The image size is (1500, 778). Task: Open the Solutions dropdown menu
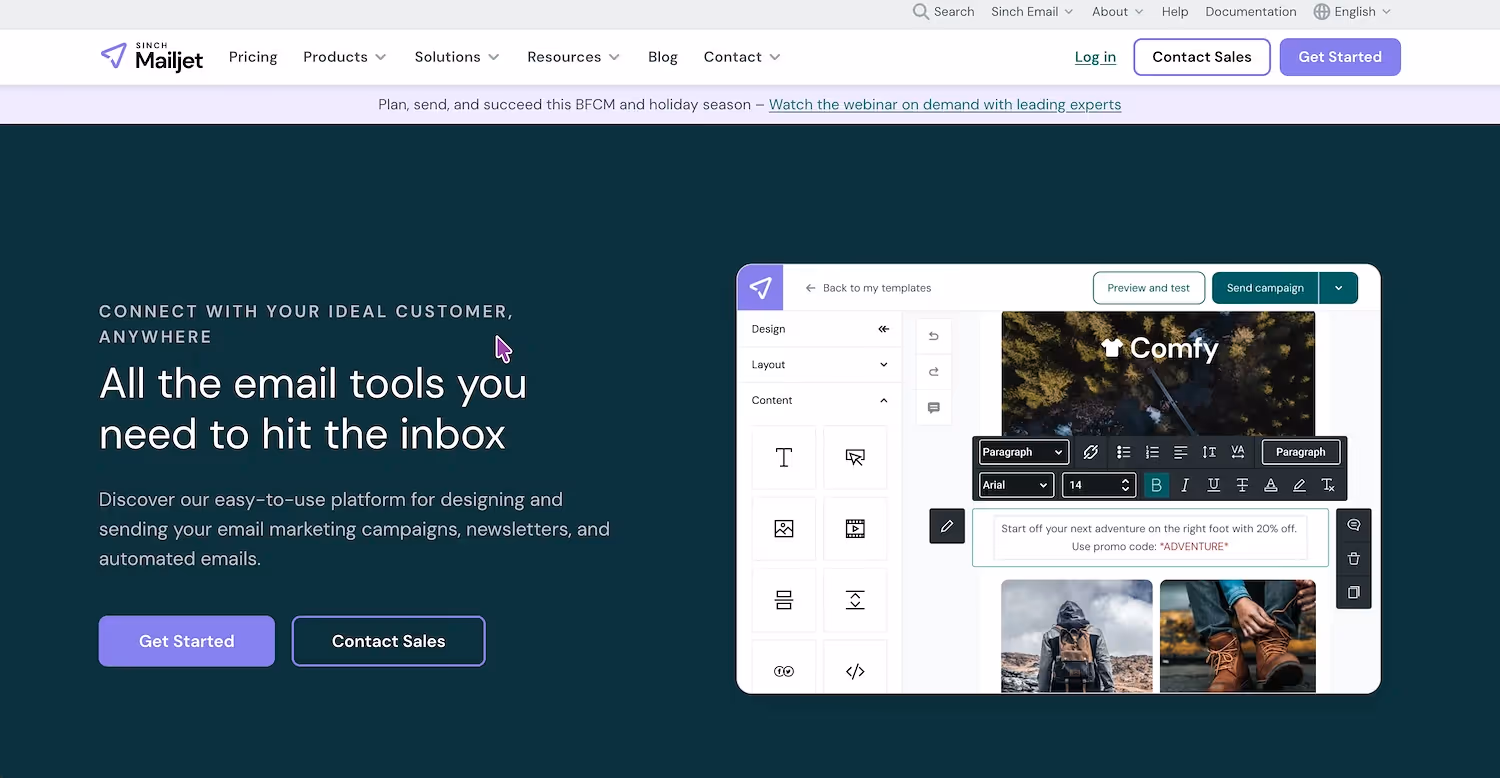(457, 57)
